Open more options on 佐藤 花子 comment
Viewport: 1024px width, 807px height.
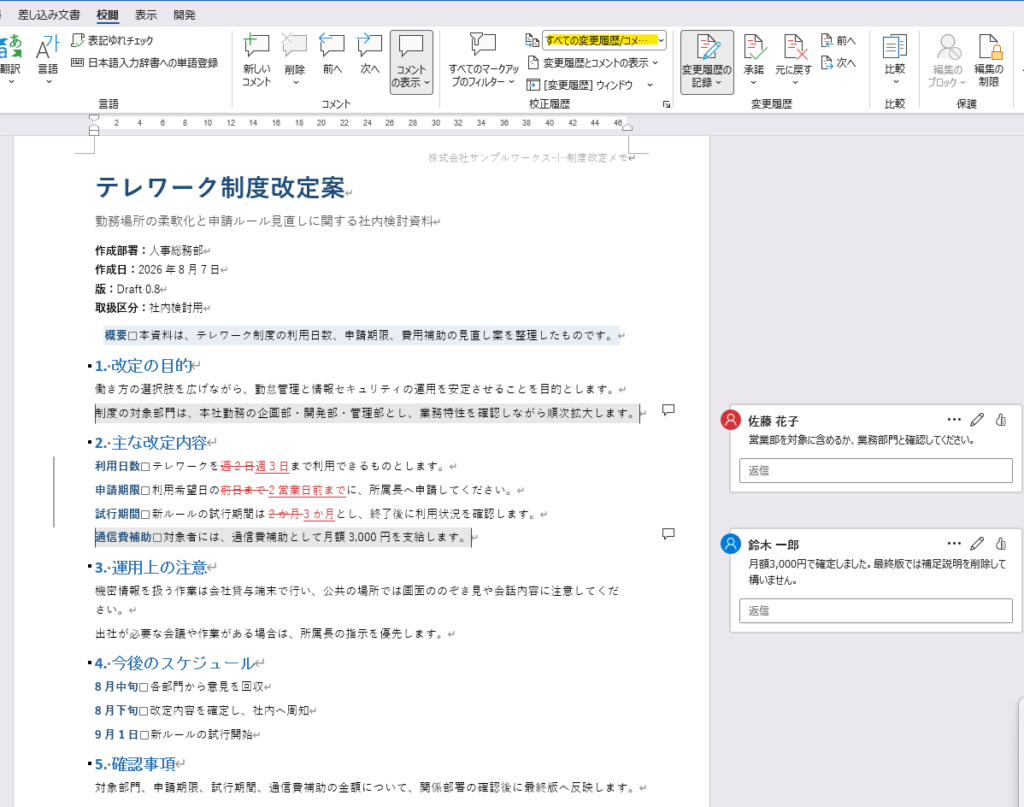(x=954, y=420)
